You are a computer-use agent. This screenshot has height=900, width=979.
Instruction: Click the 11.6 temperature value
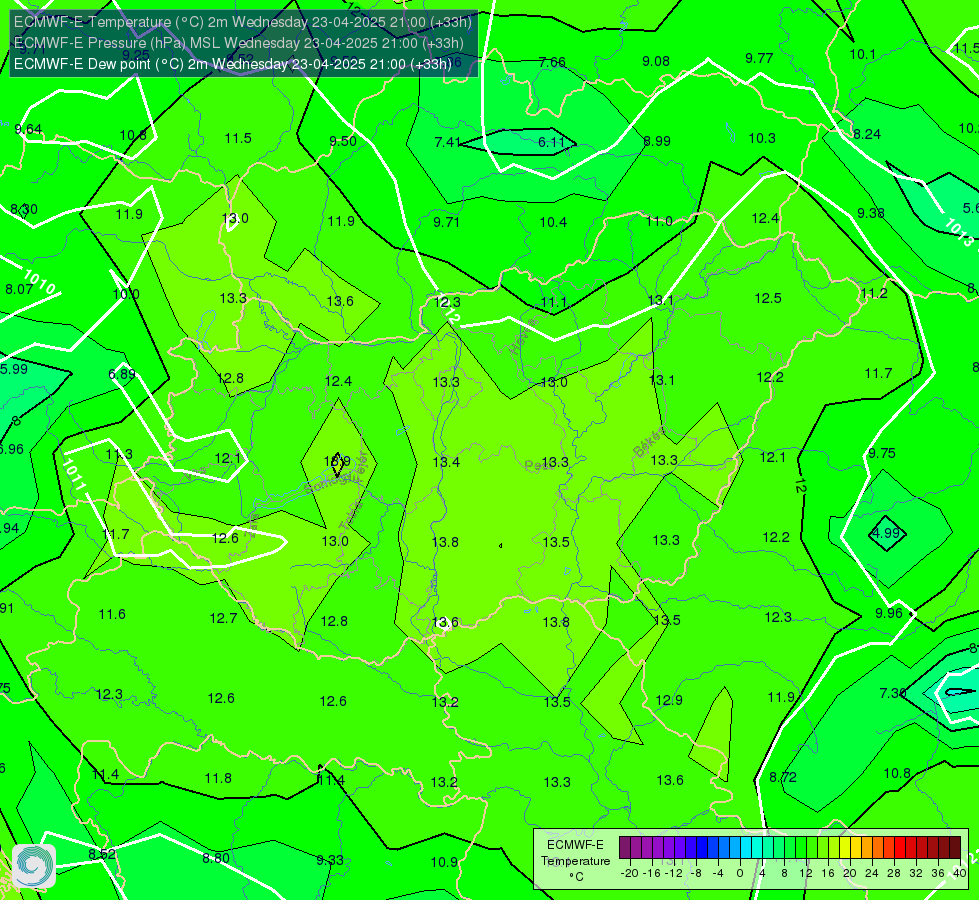pos(112,615)
